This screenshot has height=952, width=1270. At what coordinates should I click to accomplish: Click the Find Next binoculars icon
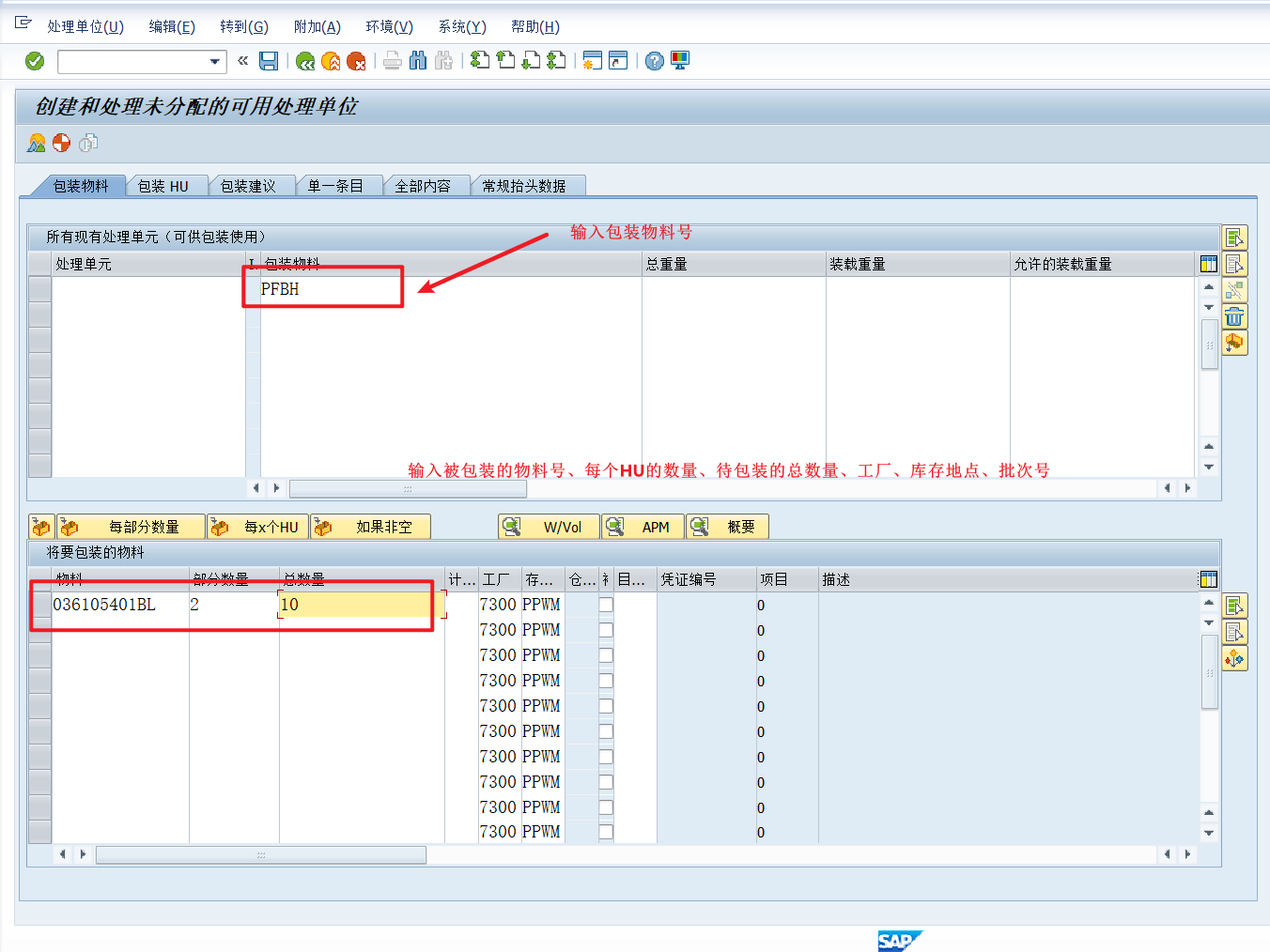(443, 61)
